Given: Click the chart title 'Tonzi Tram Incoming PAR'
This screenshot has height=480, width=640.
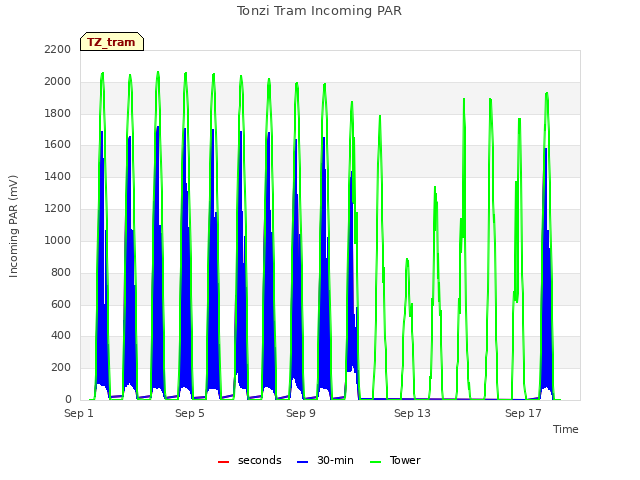Looking at the screenshot, I should [319, 11].
